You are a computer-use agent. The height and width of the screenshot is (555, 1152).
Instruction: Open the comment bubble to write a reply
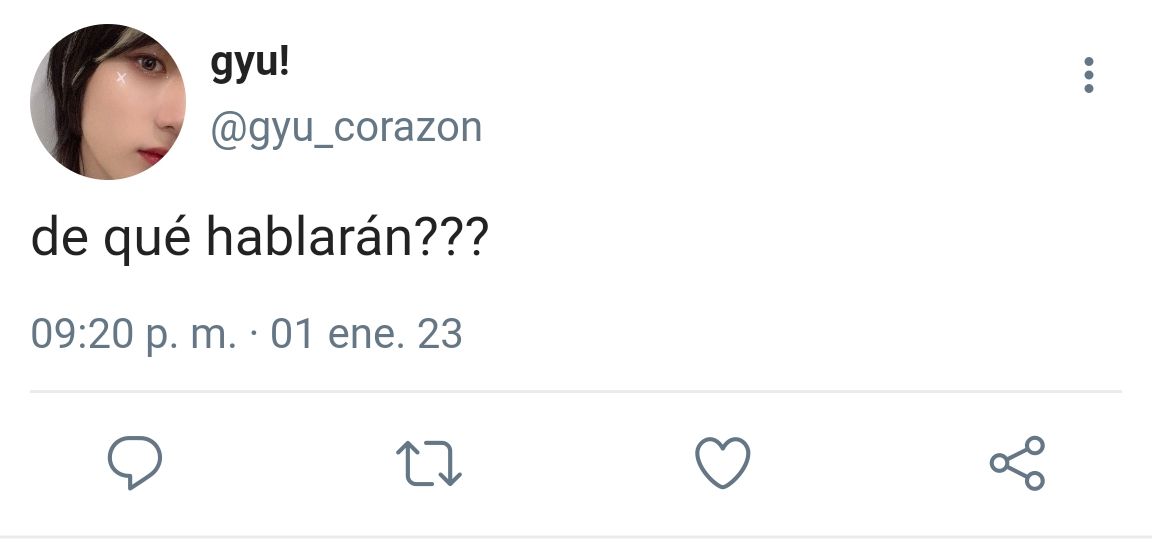pos(134,462)
